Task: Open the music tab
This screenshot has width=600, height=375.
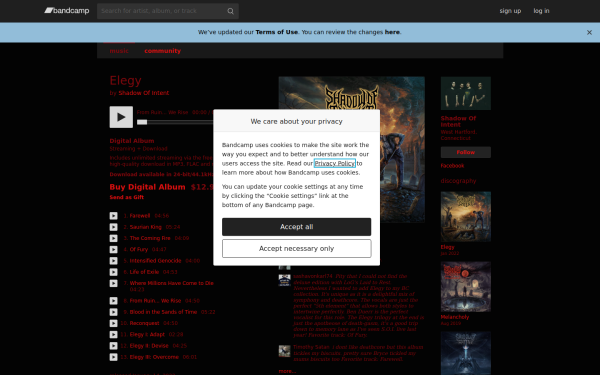Action: (x=119, y=51)
